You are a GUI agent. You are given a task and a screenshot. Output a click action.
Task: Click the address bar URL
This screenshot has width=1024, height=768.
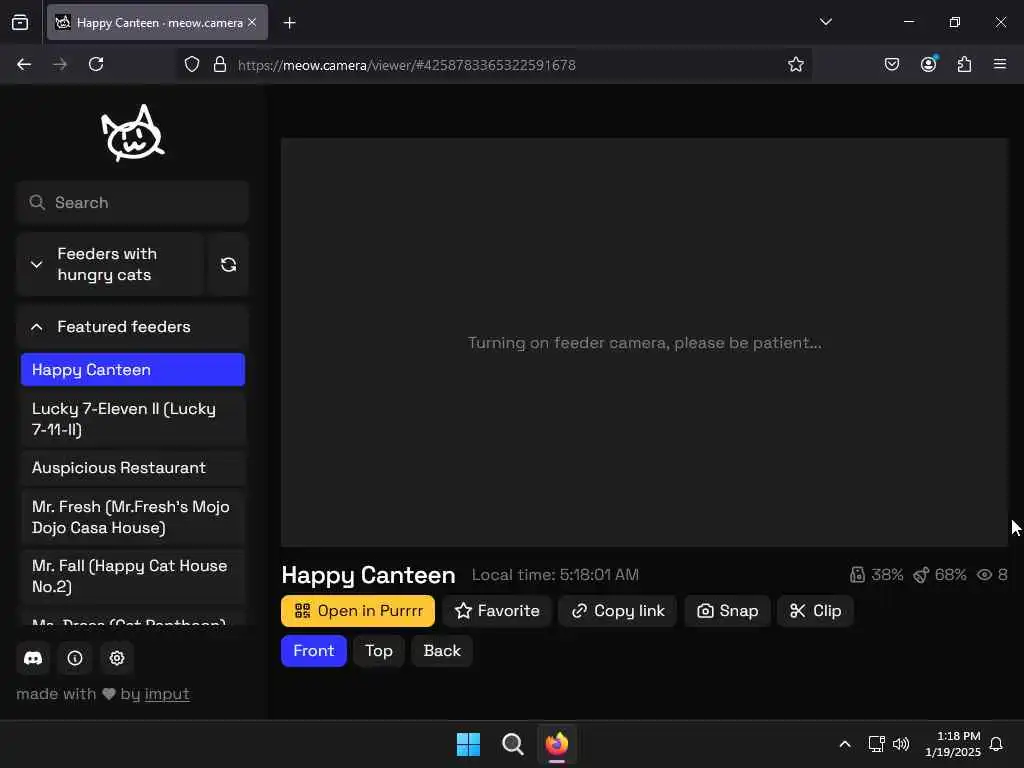point(407,65)
